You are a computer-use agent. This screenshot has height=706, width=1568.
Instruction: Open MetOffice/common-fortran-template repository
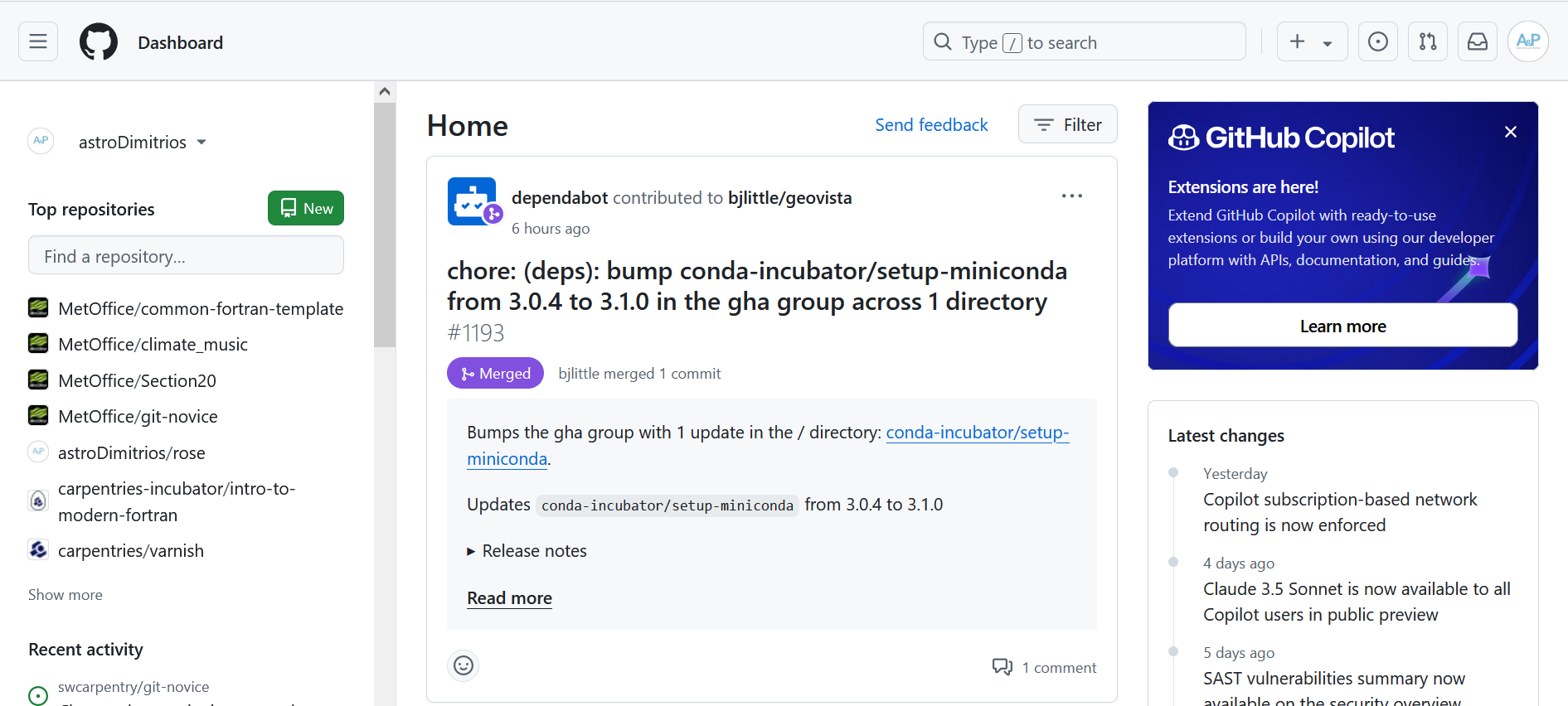point(201,308)
